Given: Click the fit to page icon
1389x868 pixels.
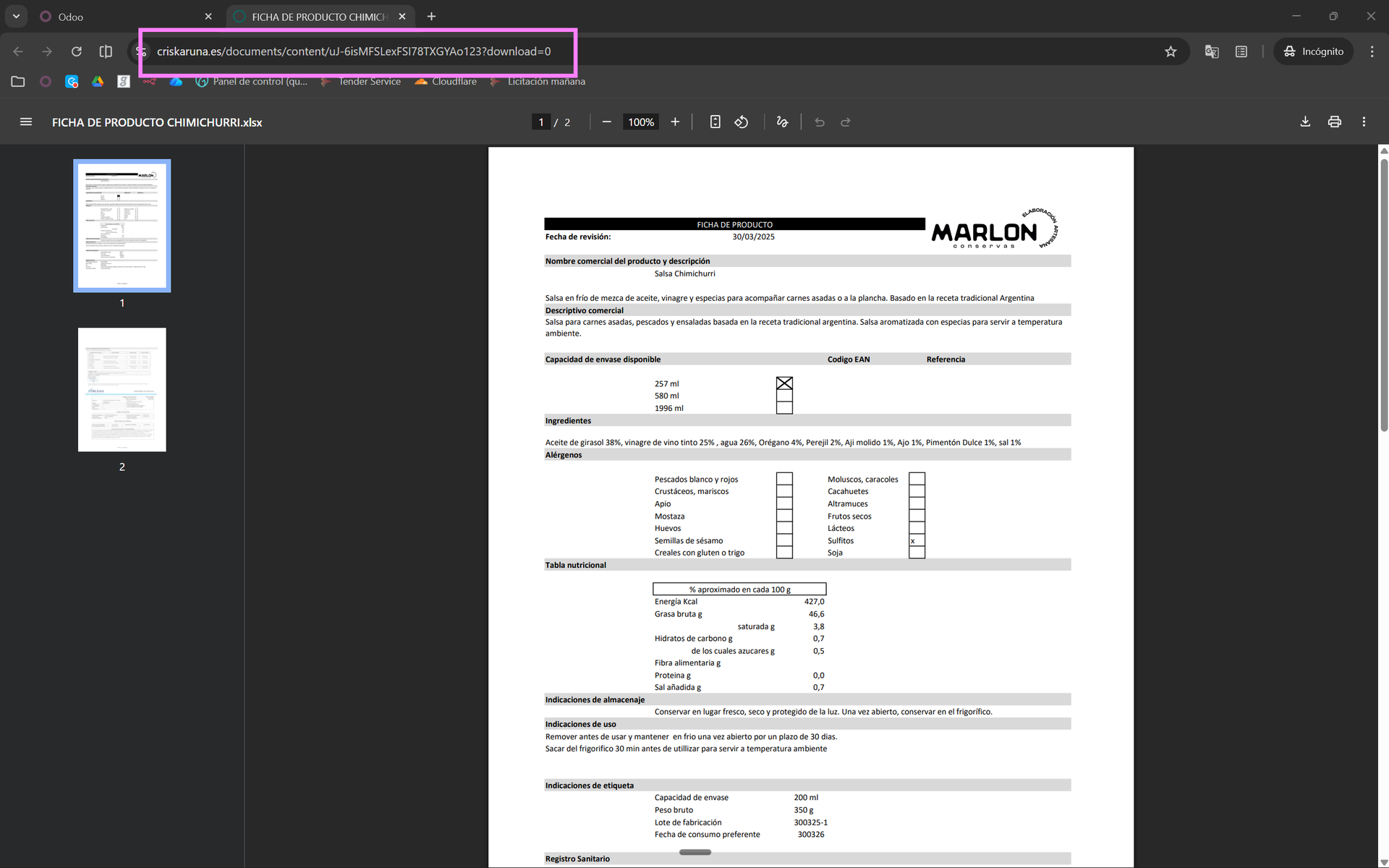Looking at the screenshot, I should [x=715, y=122].
